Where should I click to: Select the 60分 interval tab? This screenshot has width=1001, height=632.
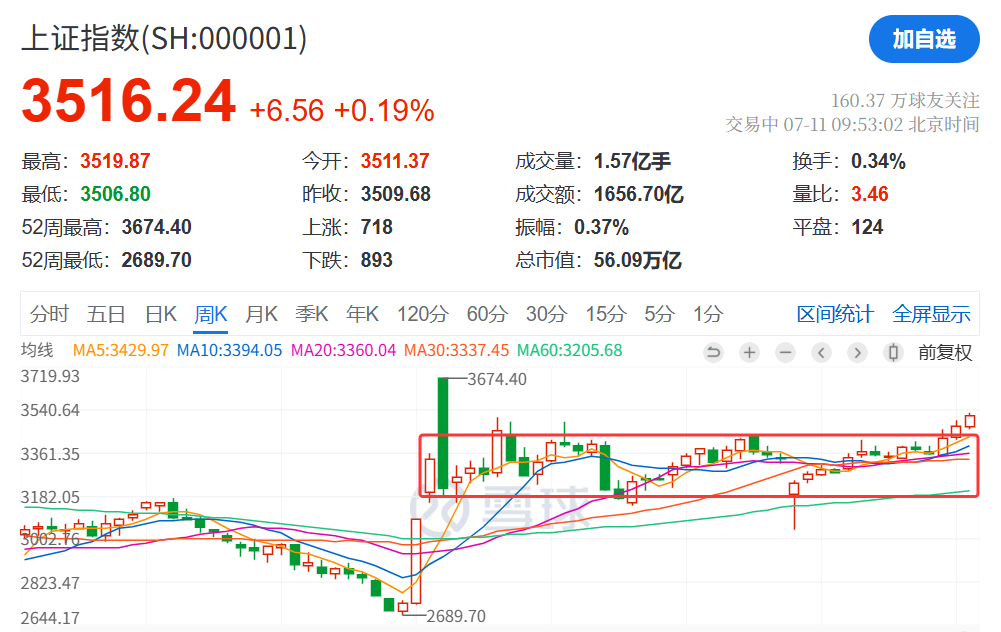click(x=487, y=314)
